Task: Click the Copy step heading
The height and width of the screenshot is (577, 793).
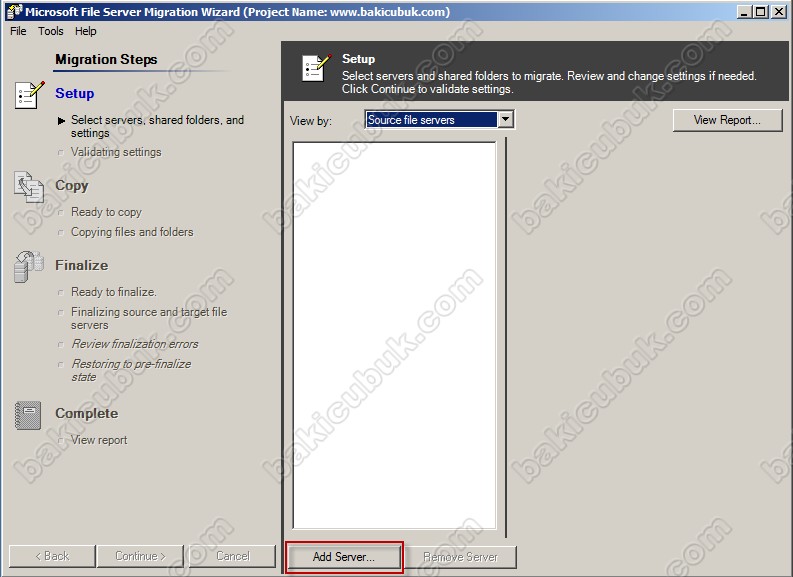Action: (x=72, y=186)
